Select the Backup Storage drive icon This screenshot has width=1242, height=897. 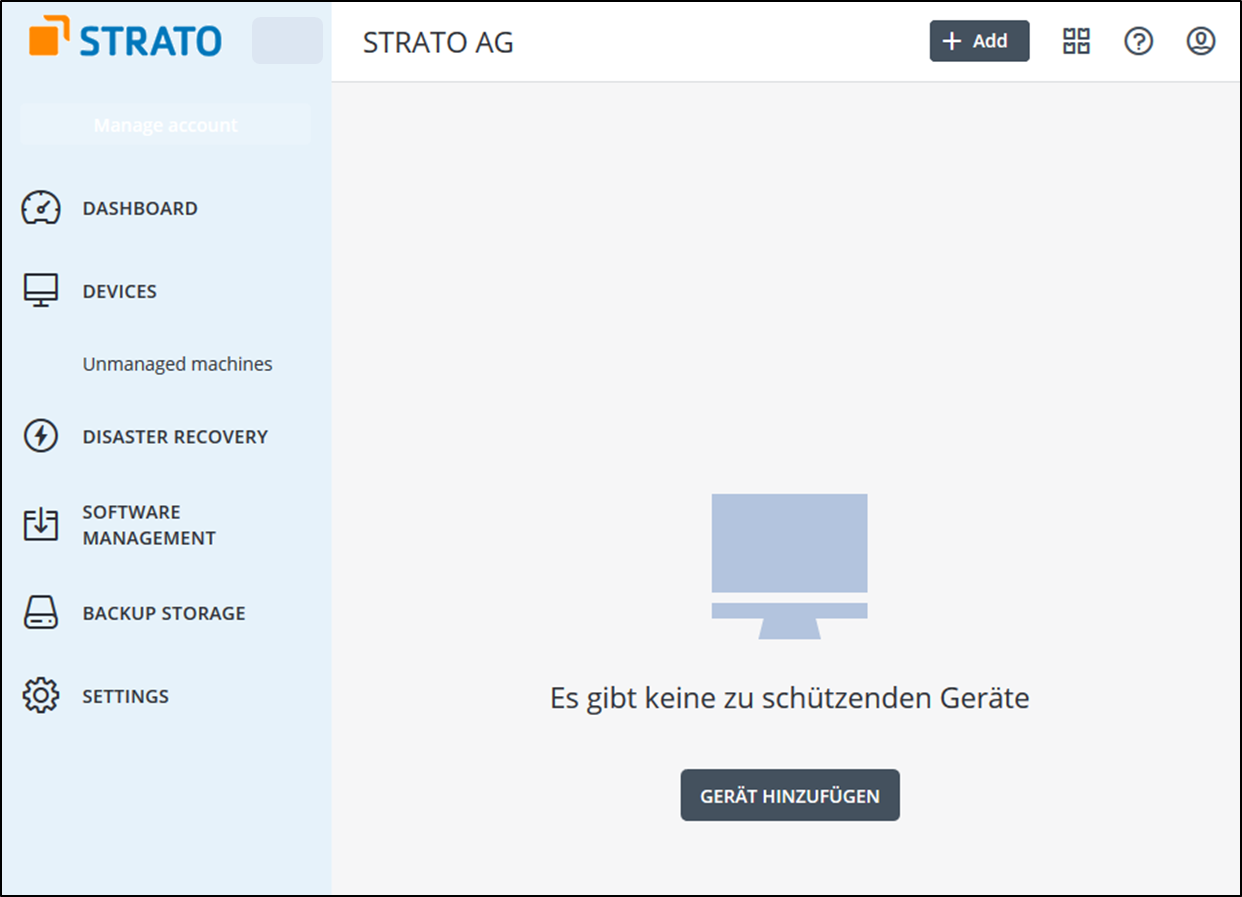click(40, 612)
